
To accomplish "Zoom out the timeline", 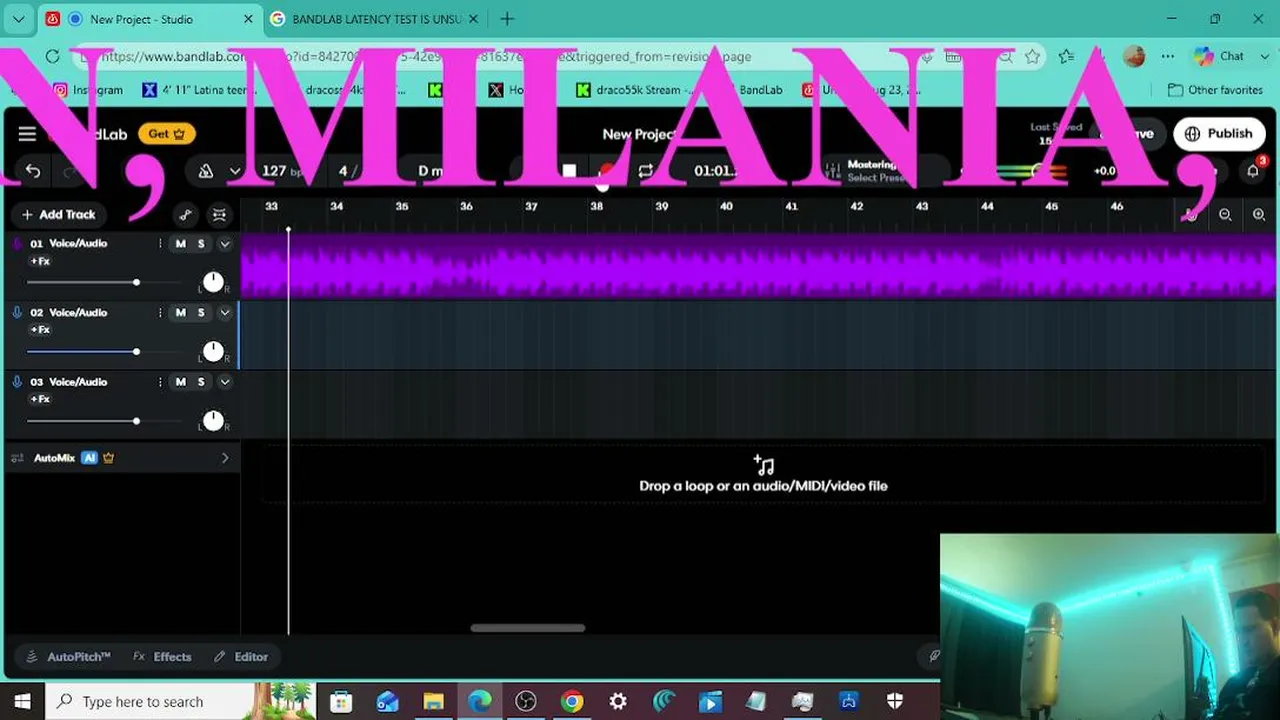I will pos(1225,214).
